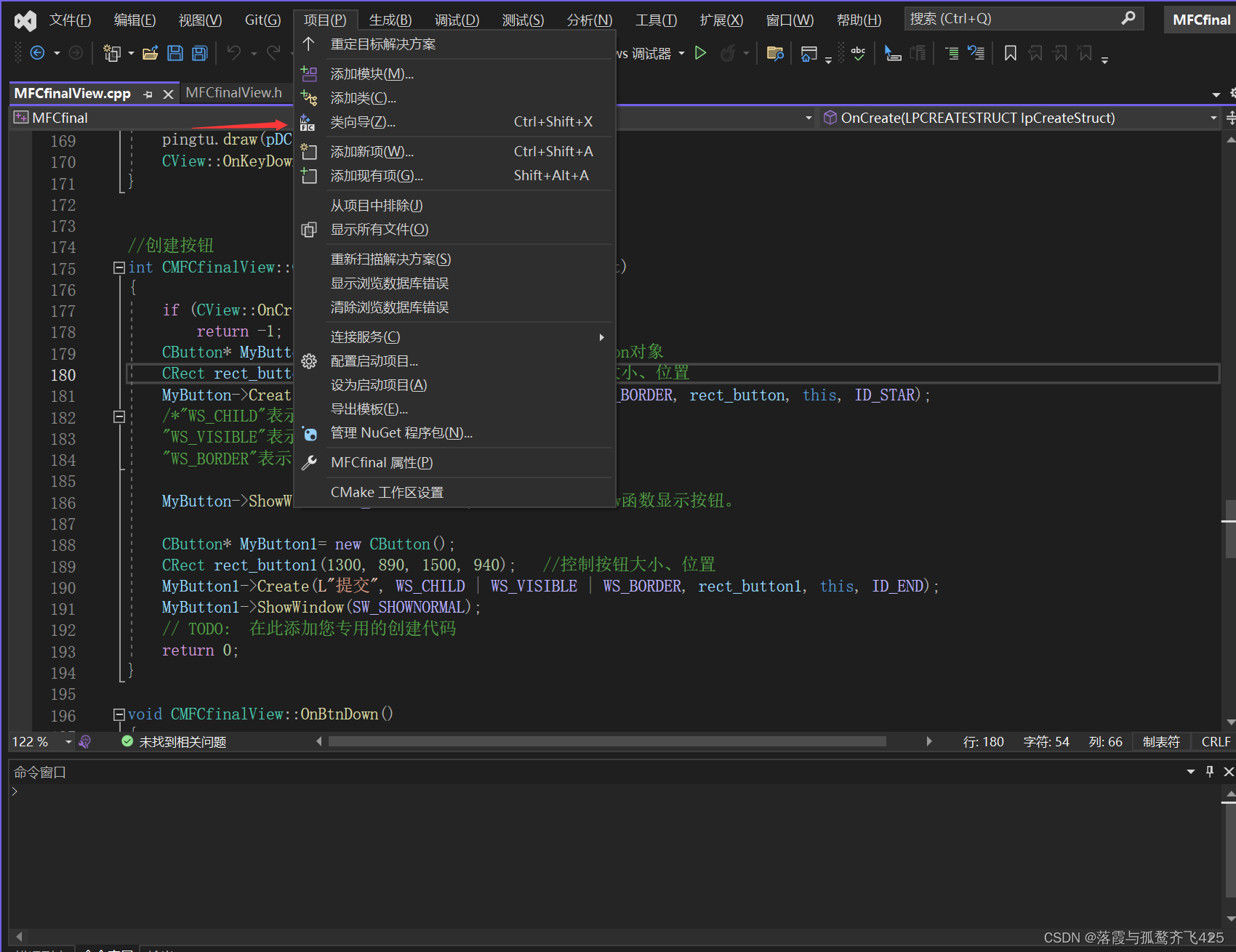
Task: Open the new project icon dropdown arrow
Action: (131, 53)
